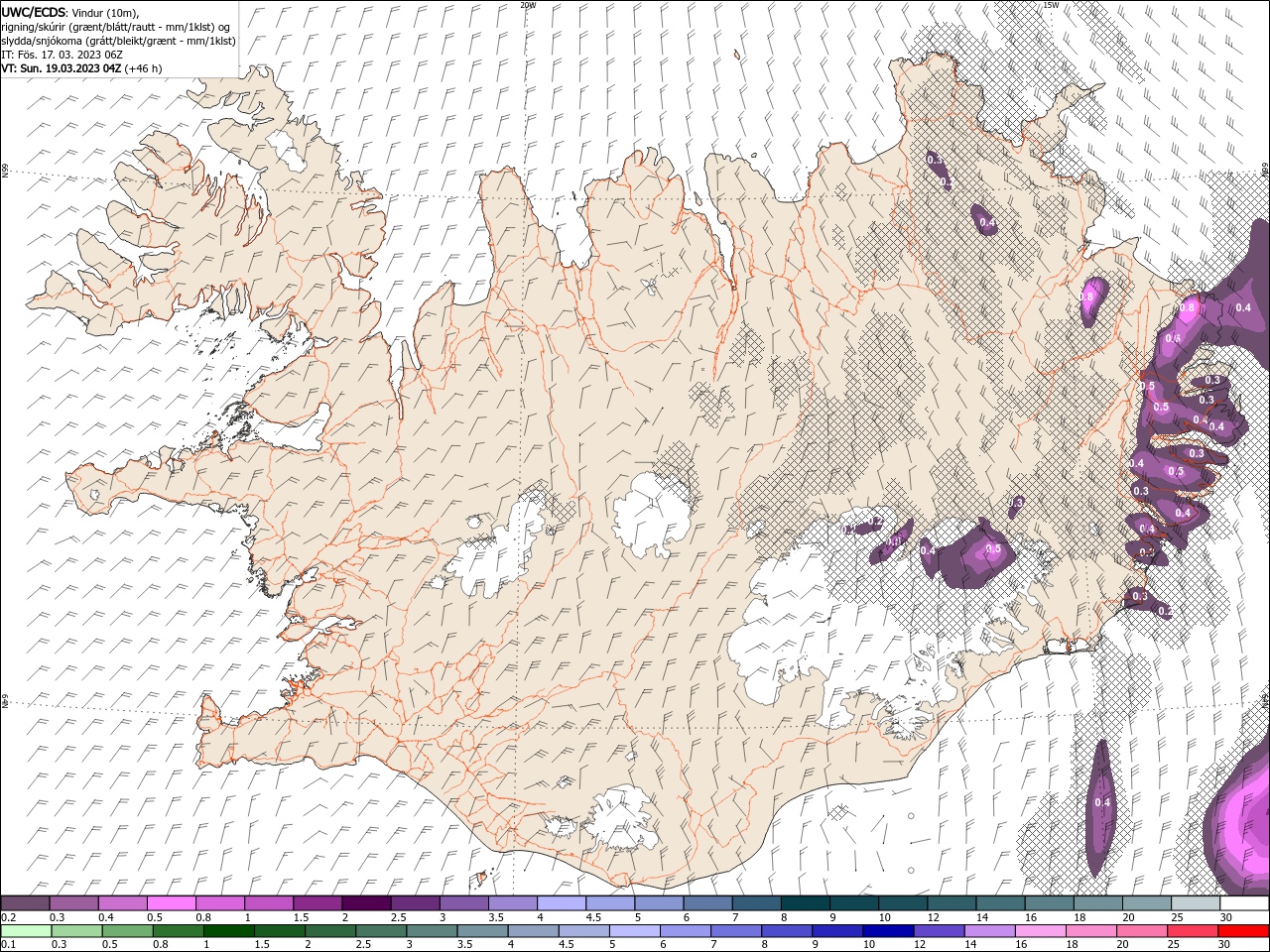
Task: Select the lower legend blue swatch starting at 8
Action: (786, 931)
